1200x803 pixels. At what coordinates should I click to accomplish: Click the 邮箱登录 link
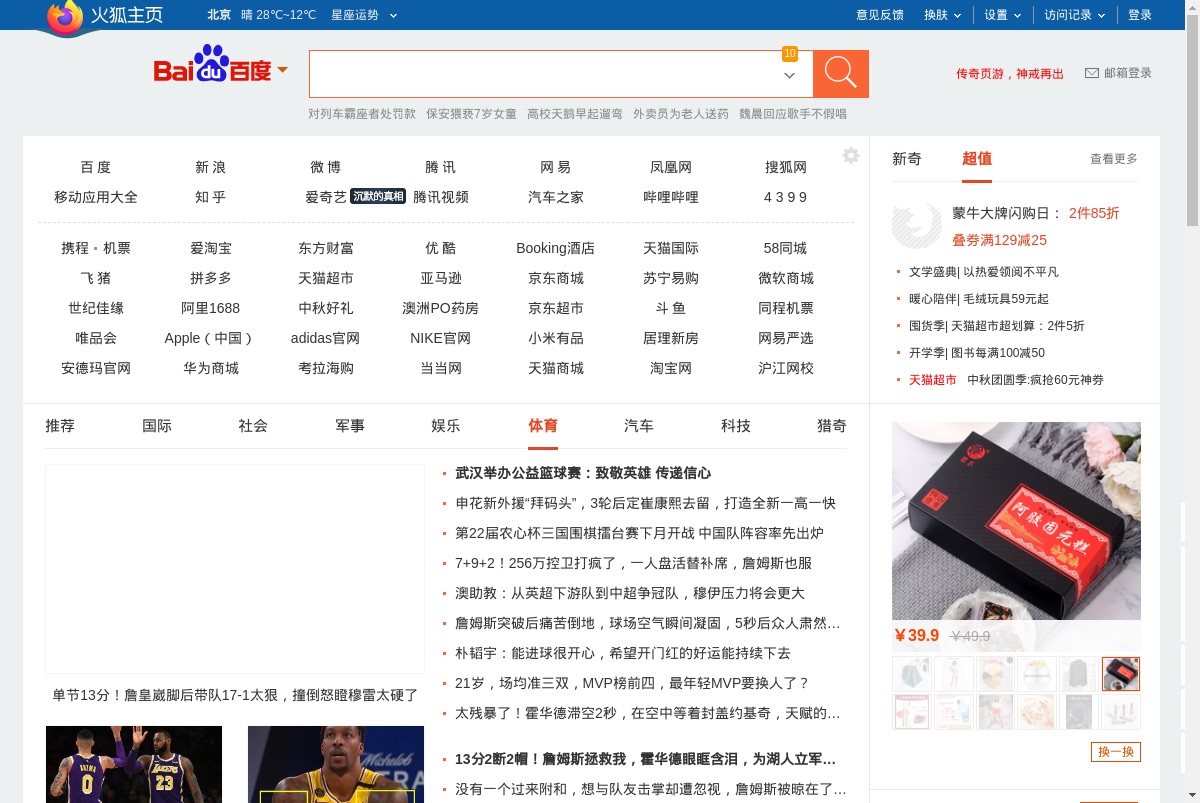pos(1128,73)
